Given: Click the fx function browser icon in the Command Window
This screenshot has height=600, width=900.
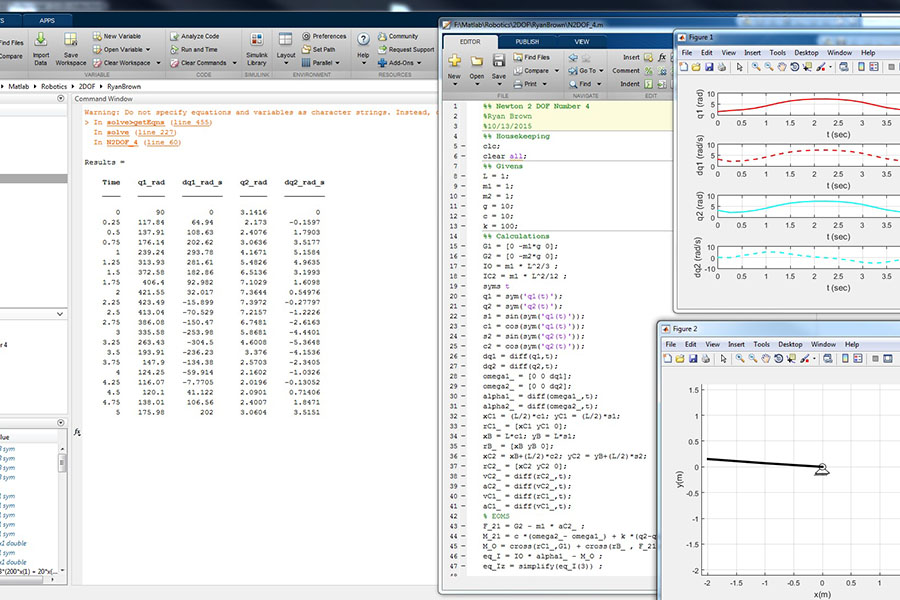Looking at the screenshot, I should 77,432.
